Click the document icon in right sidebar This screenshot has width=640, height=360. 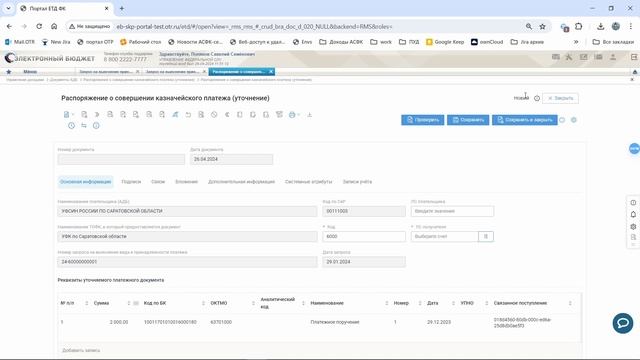633,237
